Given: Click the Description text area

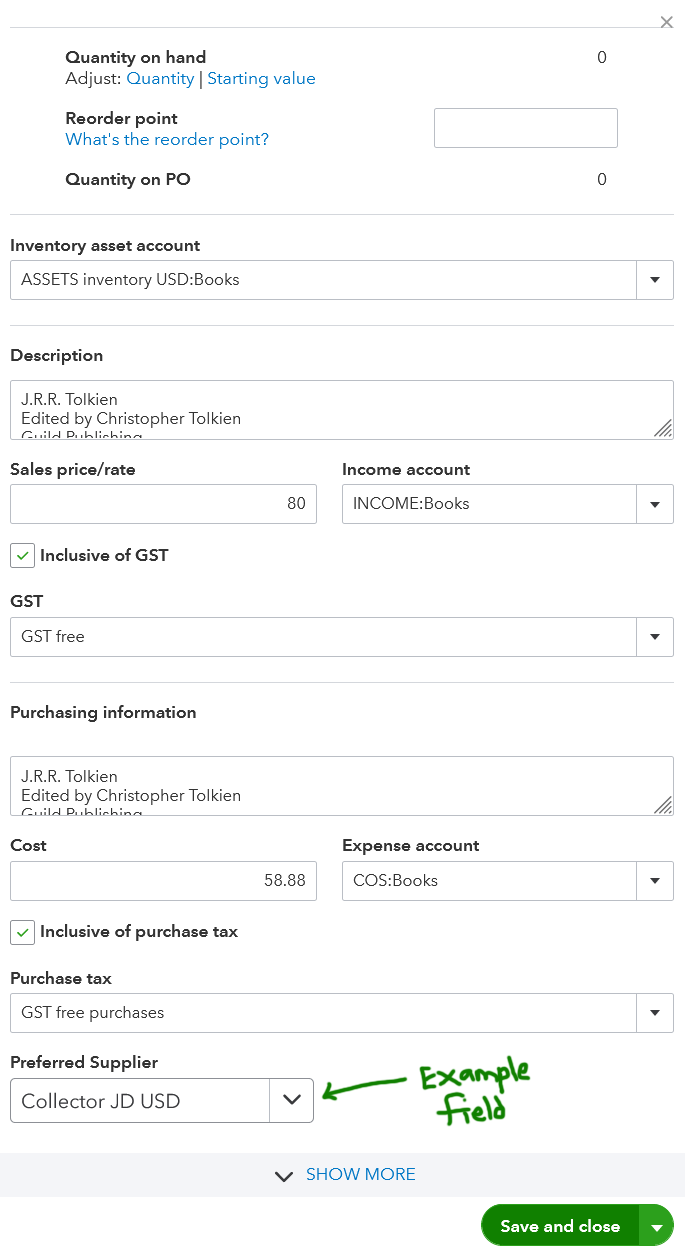Looking at the screenshot, I should point(340,409).
